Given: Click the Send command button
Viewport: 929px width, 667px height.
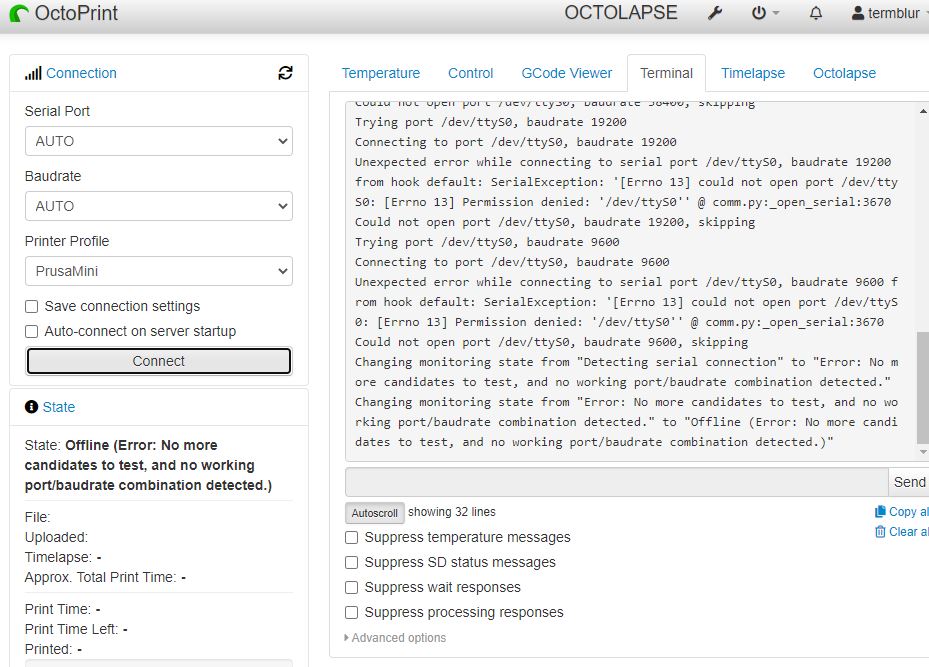Looking at the screenshot, I should [x=909, y=482].
